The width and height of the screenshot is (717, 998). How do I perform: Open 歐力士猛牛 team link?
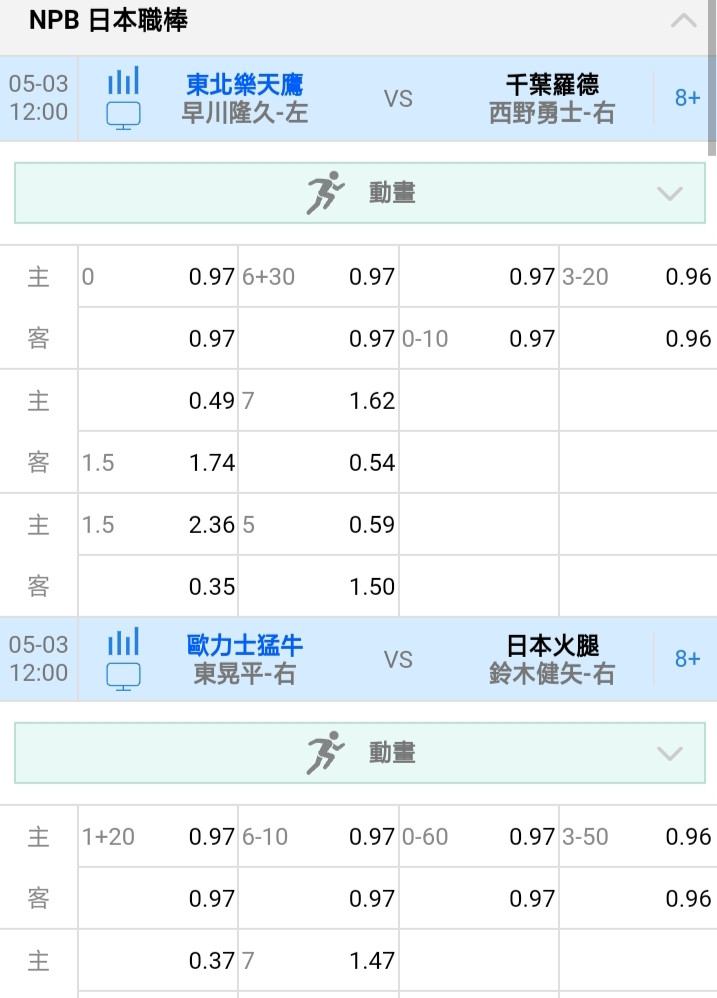(244, 645)
